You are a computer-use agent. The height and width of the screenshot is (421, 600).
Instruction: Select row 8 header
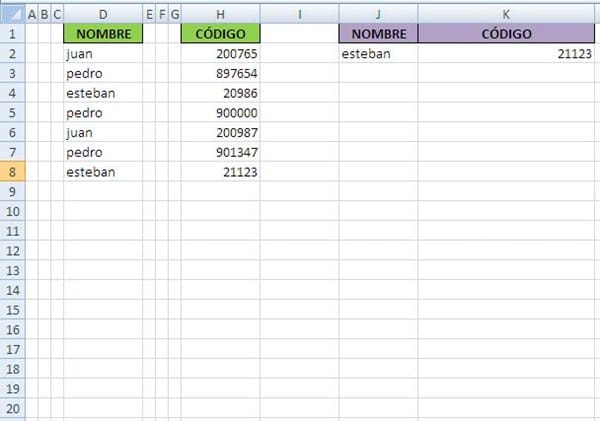[12, 172]
